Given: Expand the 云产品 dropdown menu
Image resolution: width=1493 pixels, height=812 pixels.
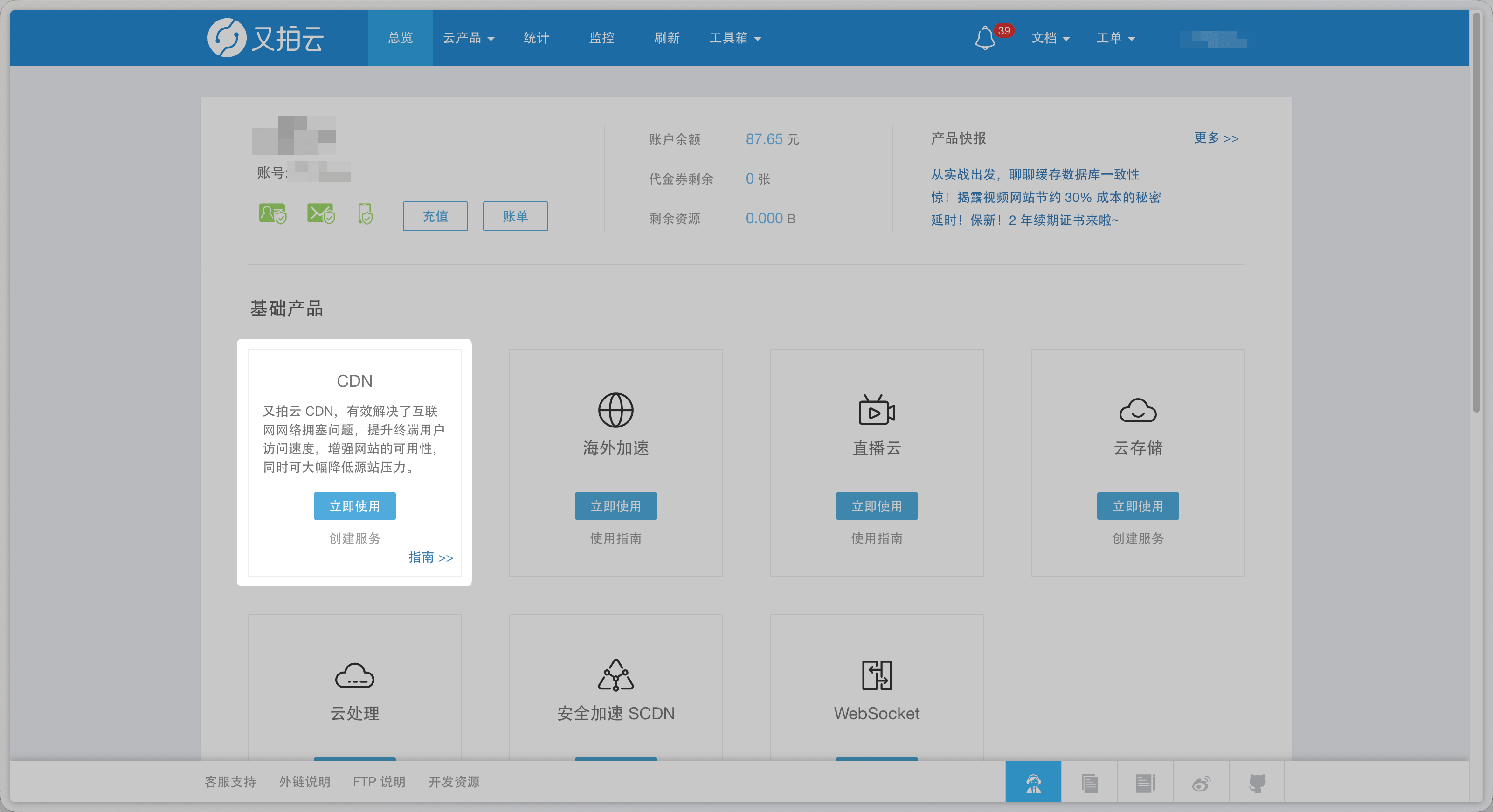Looking at the screenshot, I should tap(468, 38).
